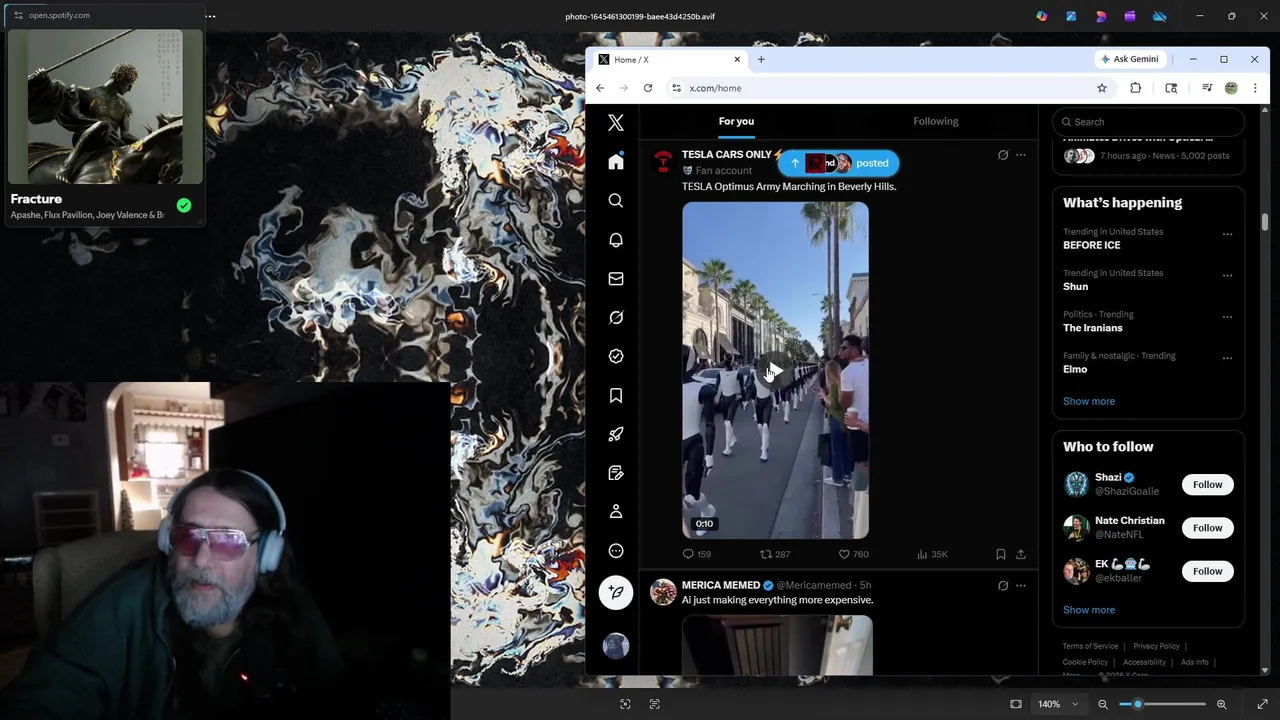Screen dimensions: 1280x720
Task: View analytics of Tesla Optimus post
Action: [932, 554]
